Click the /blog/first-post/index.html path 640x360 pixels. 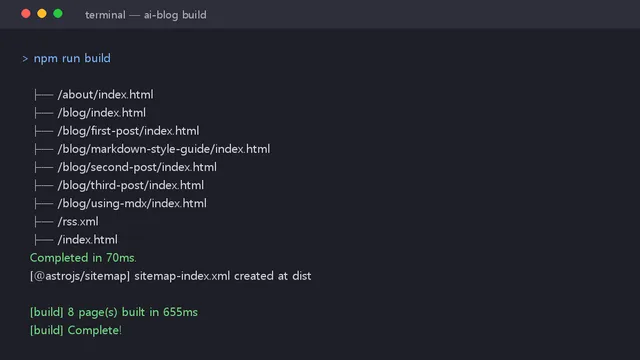point(128,131)
